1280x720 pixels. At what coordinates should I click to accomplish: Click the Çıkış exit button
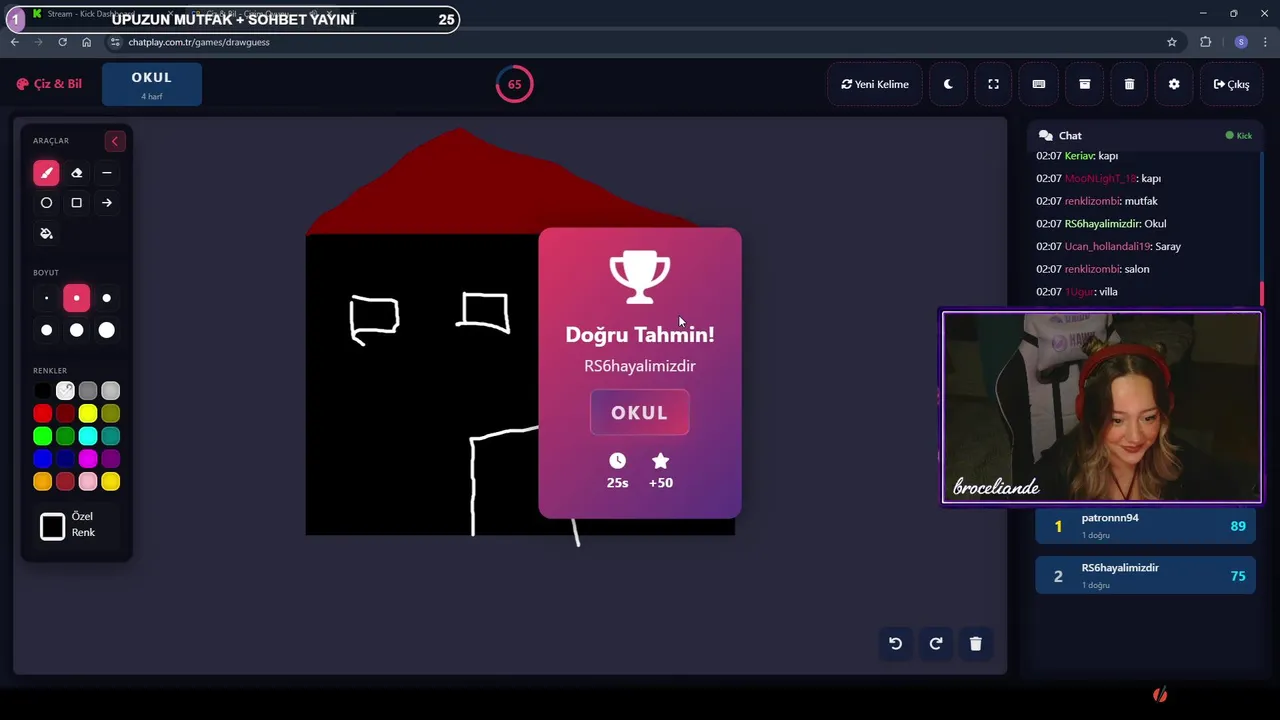[1231, 84]
